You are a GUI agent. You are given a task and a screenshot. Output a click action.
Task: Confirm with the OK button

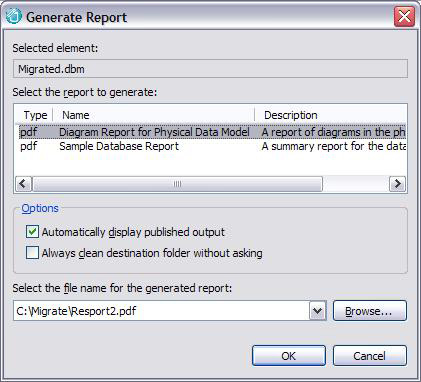tap(289, 356)
